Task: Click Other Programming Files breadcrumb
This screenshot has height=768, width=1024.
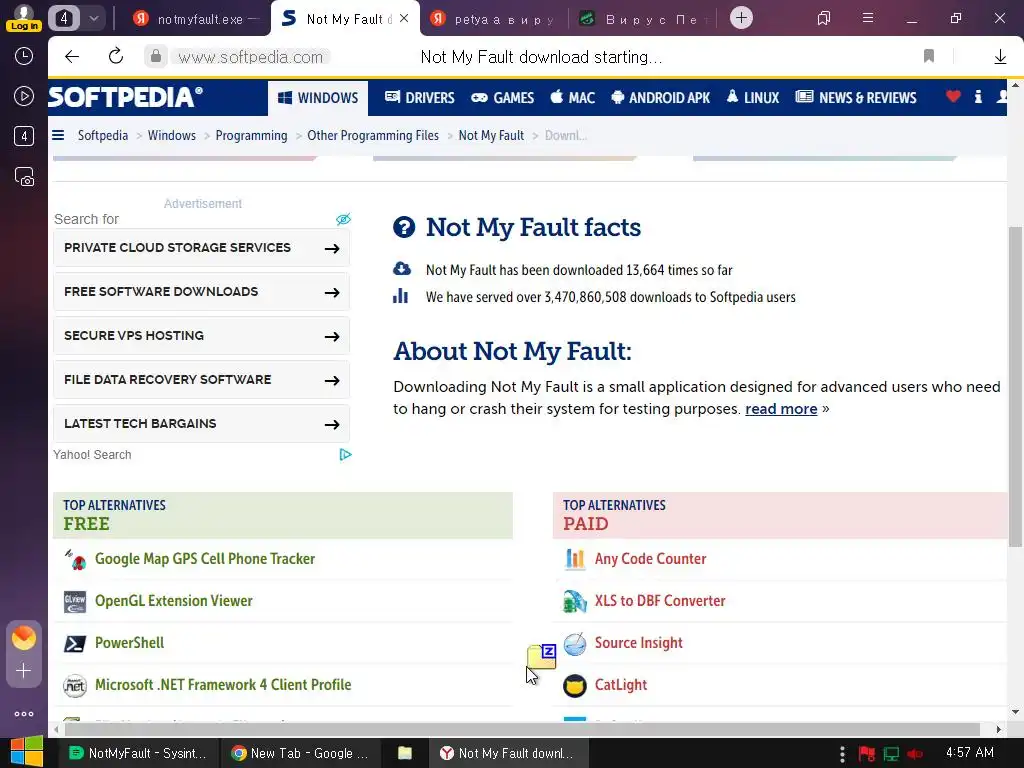Action: point(373,135)
